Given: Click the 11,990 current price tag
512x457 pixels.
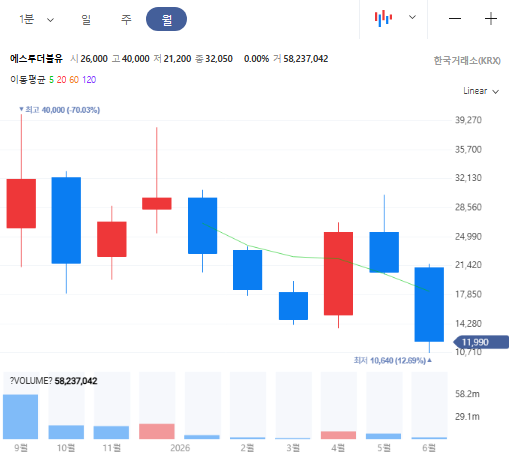Looking at the screenshot, I should [x=481, y=342].
